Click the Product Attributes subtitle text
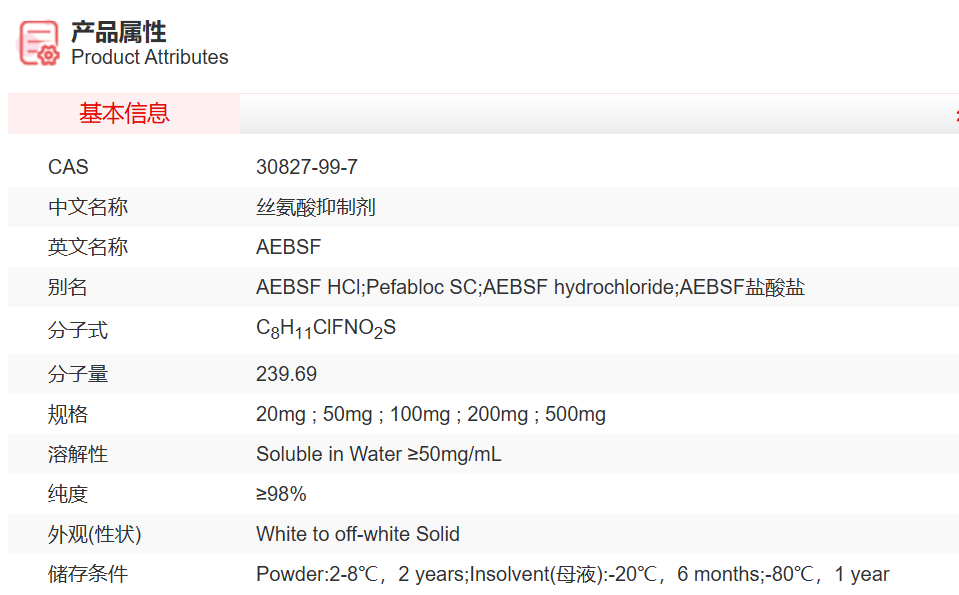959x595 pixels. tap(150, 58)
